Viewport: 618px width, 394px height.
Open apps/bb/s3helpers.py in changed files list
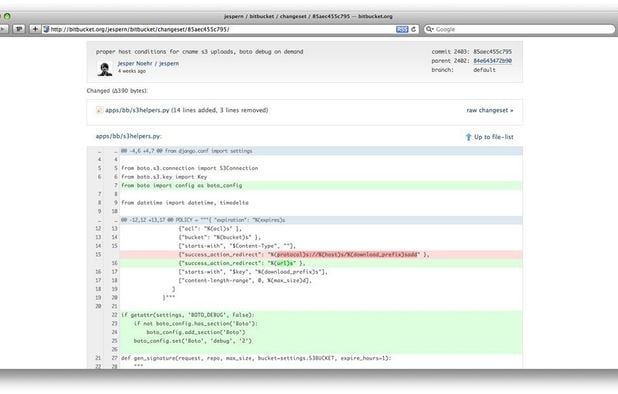(137, 110)
